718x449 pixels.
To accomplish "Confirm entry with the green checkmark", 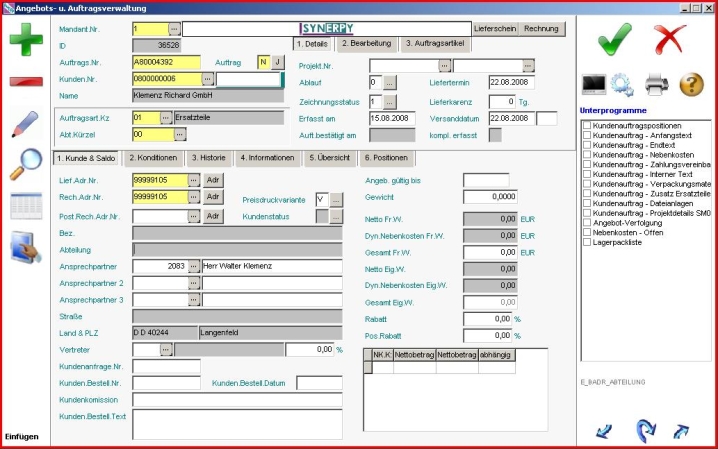I will coord(612,41).
